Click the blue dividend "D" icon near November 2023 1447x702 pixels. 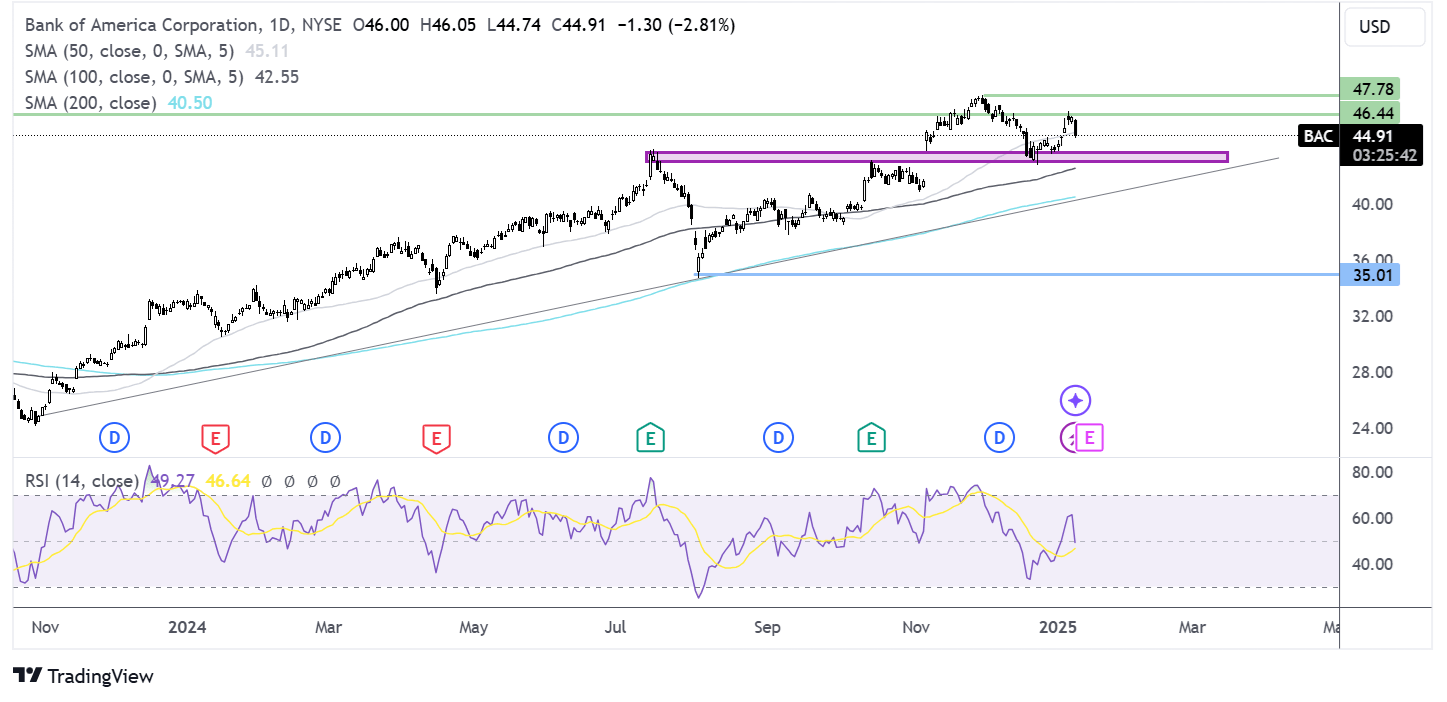click(x=114, y=437)
